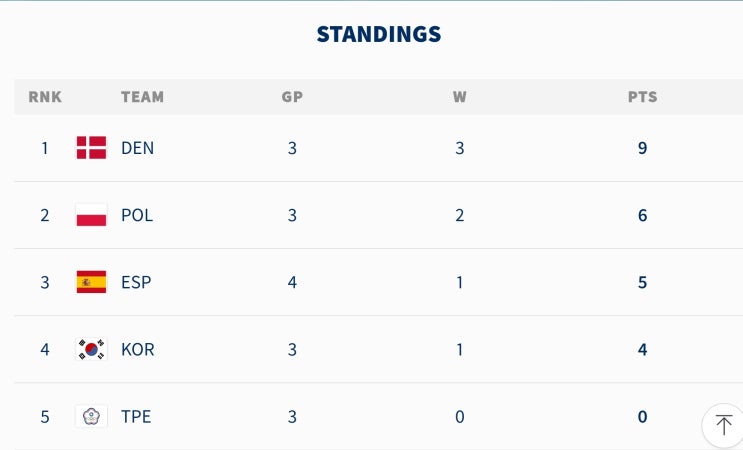Open the DEN team link

tap(137, 148)
